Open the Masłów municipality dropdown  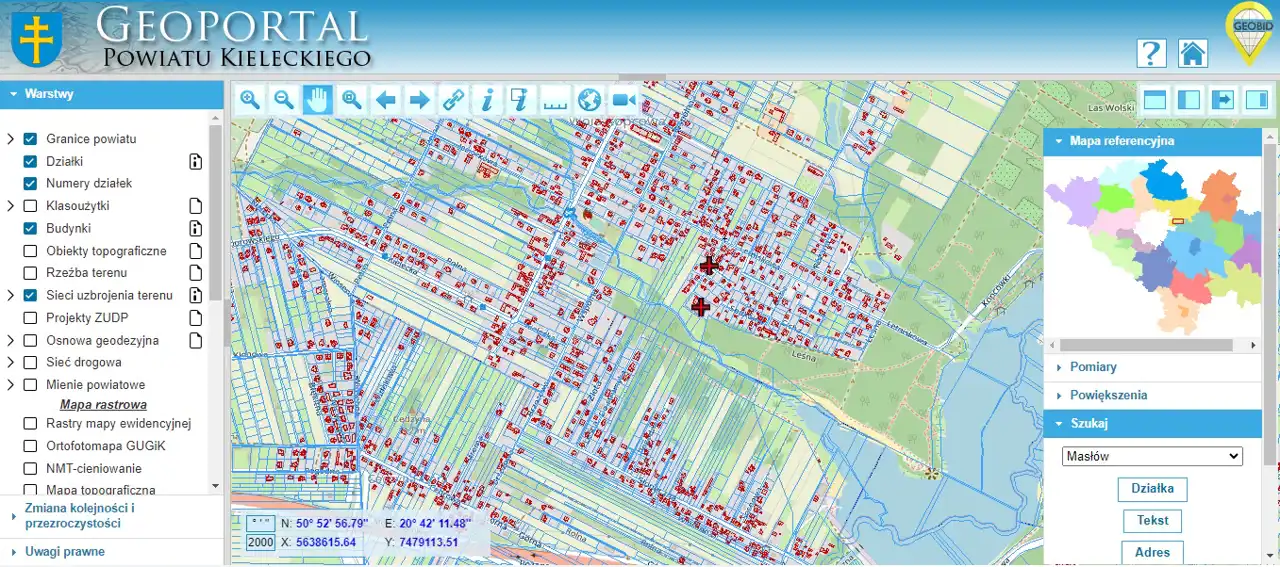pyautogui.click(x=1151, y=456)
